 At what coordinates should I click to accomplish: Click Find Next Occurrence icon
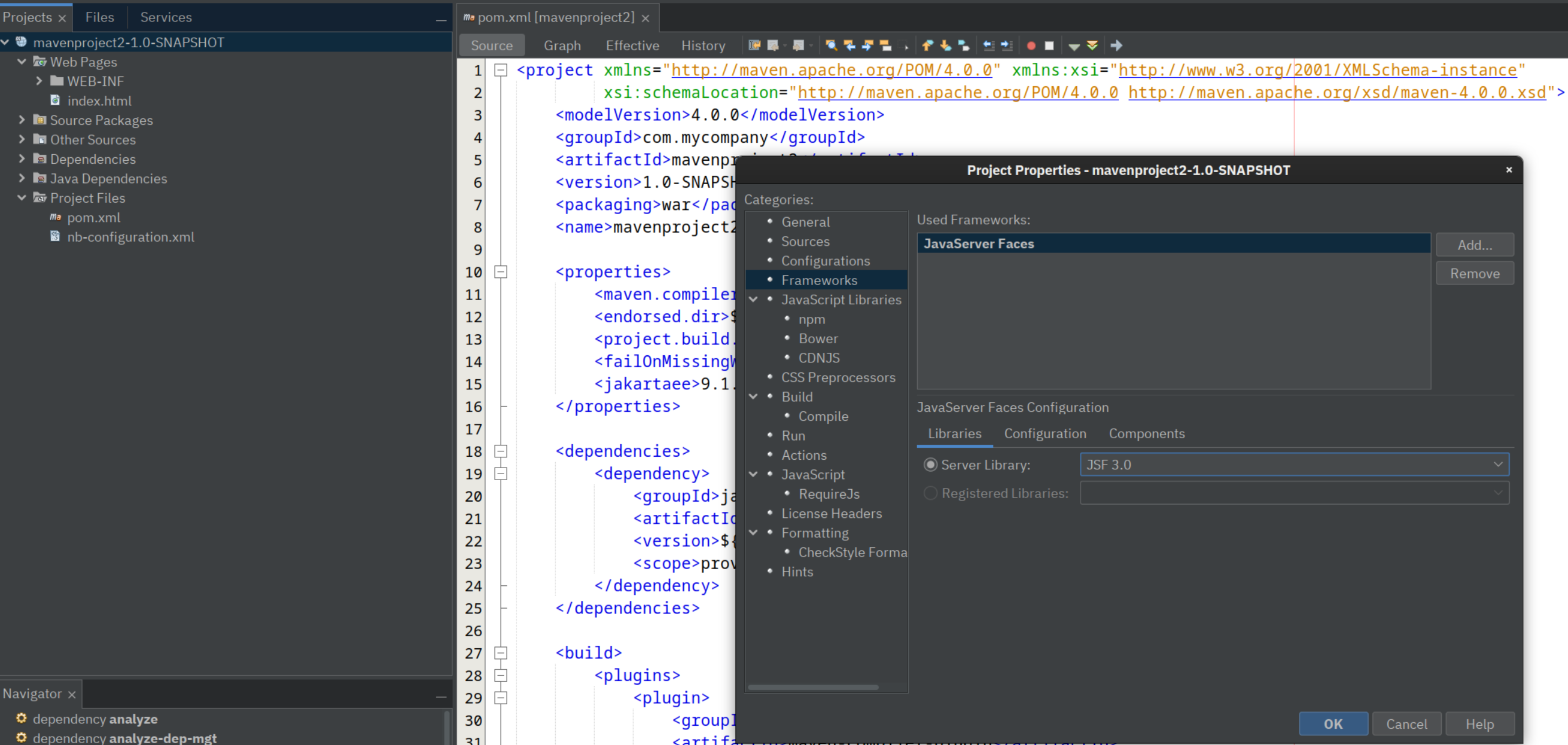867,45
